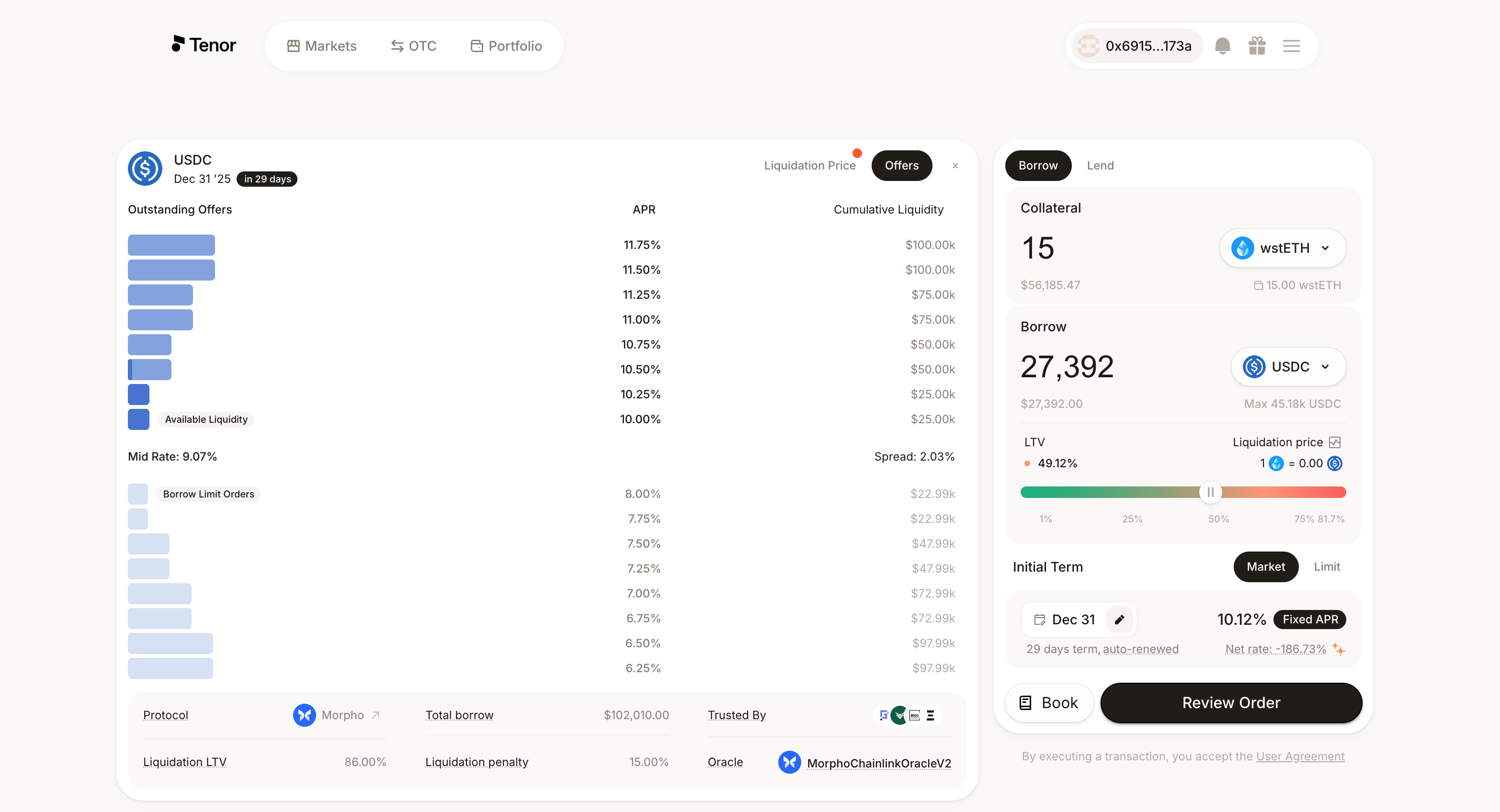
Task: Switch to the Lend toggle
Action: [1100, 165]
